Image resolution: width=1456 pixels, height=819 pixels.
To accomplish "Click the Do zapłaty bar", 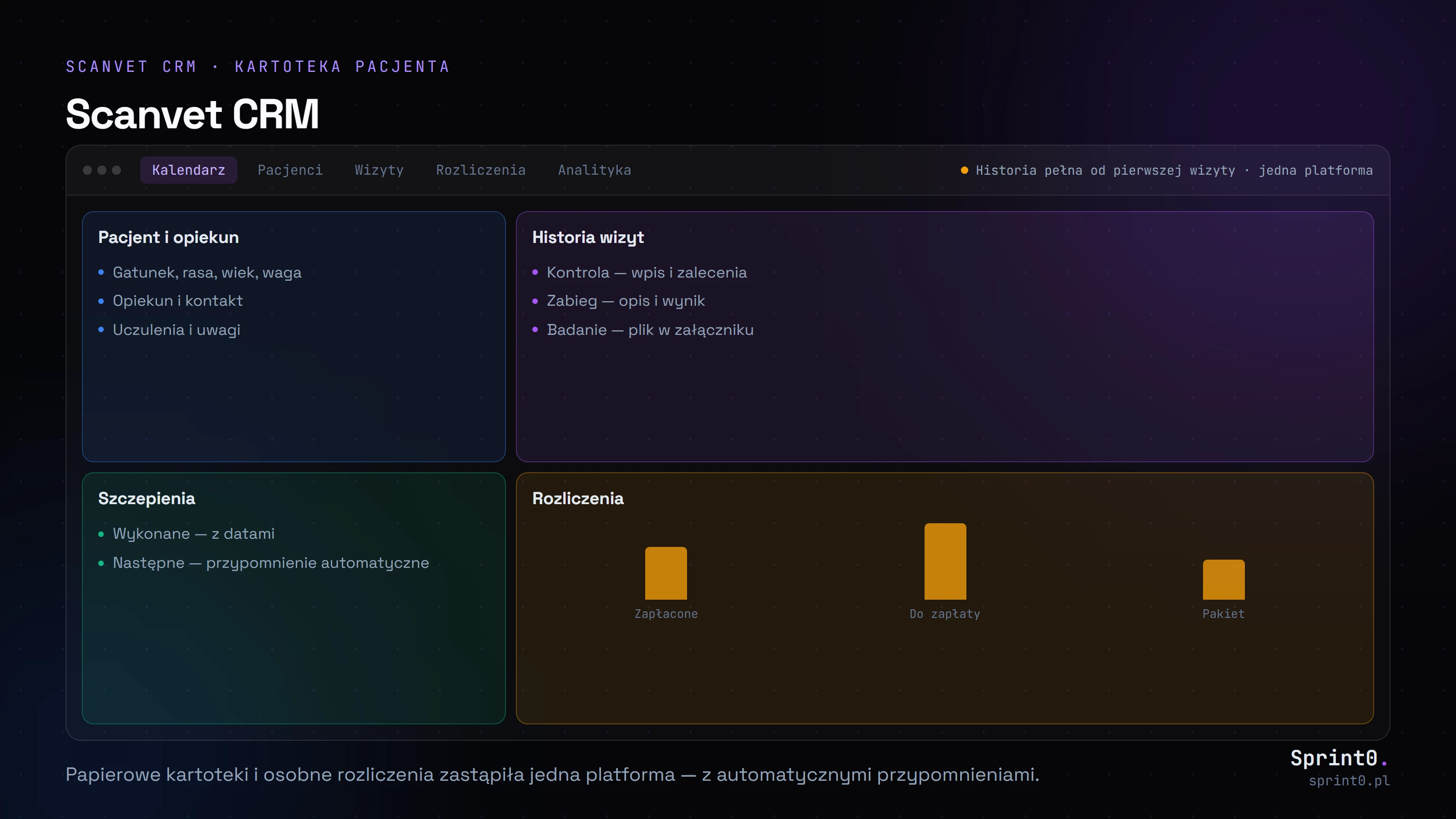I will (945, 561).
